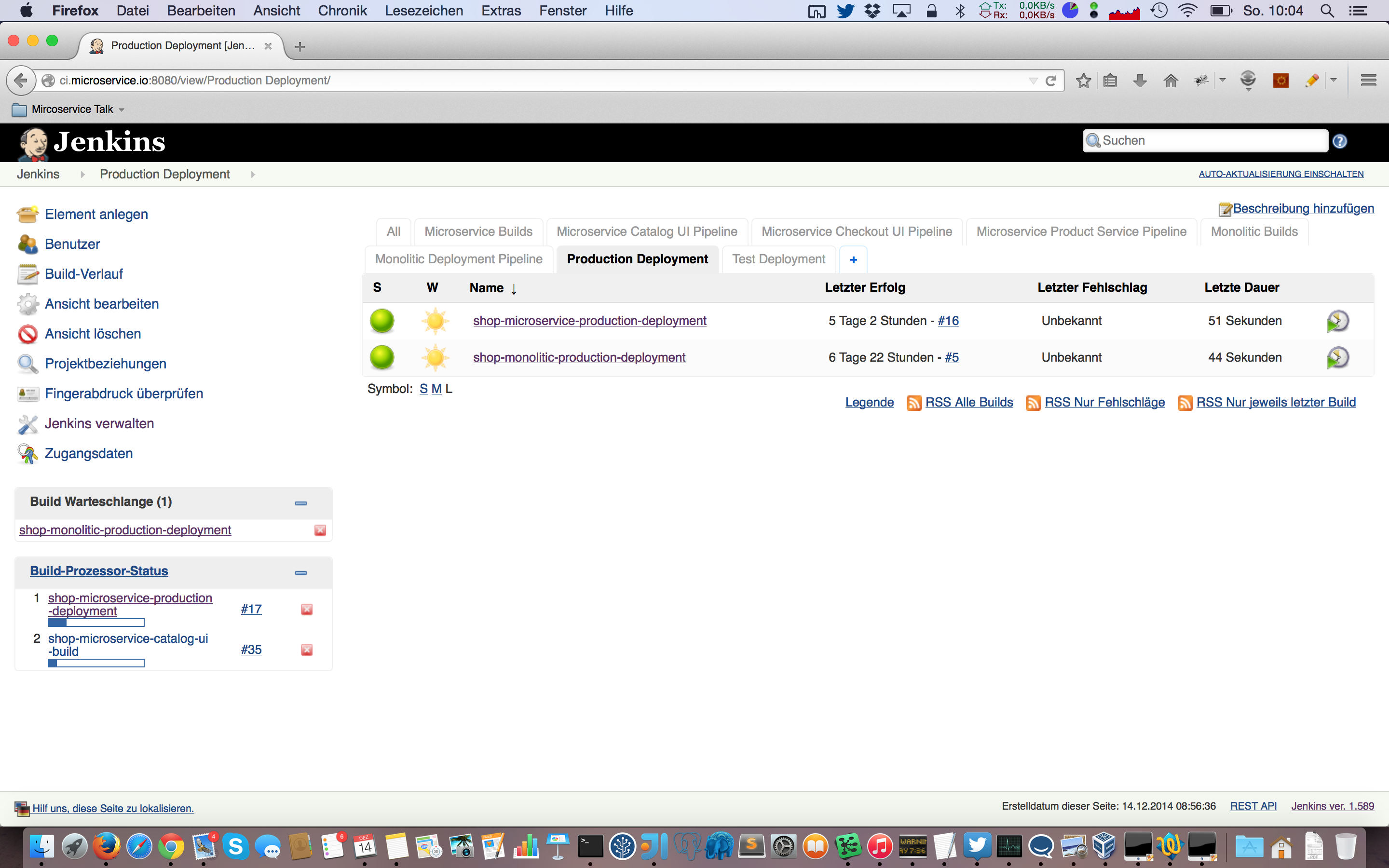The image size is (1389, 868).
Task: Open last successful build #5
Action: click(x=952, y=358)
